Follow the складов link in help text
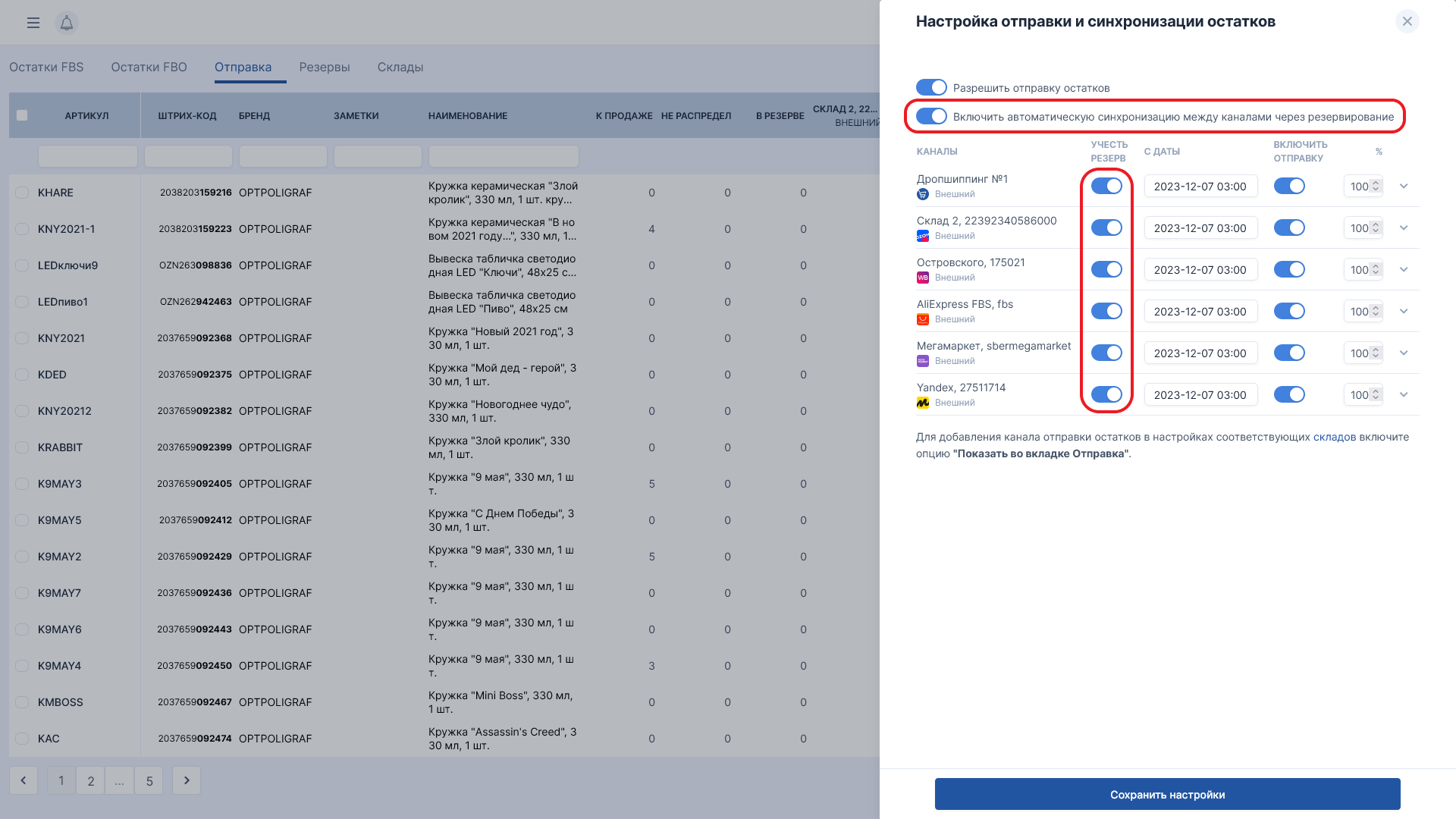The image size is (1456, 819). pos(1334,437)
